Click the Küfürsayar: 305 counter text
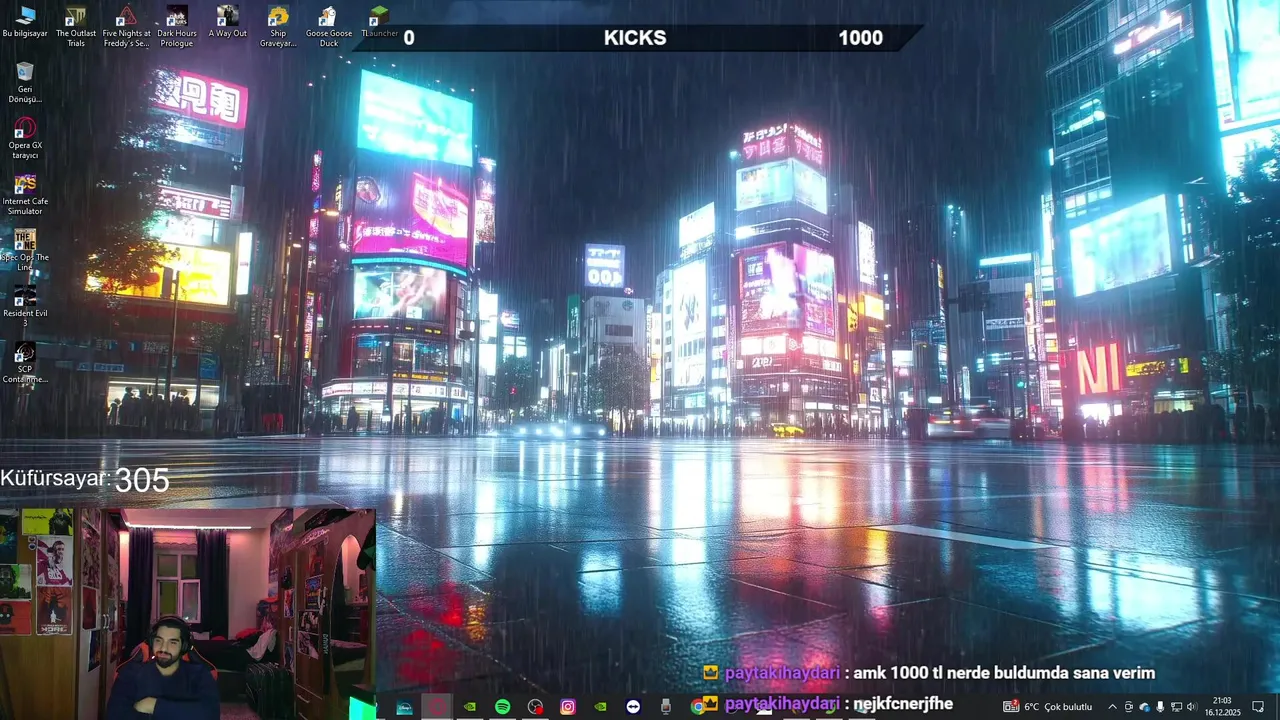Viewport: 1280px width, 720px height. (85, 480)
